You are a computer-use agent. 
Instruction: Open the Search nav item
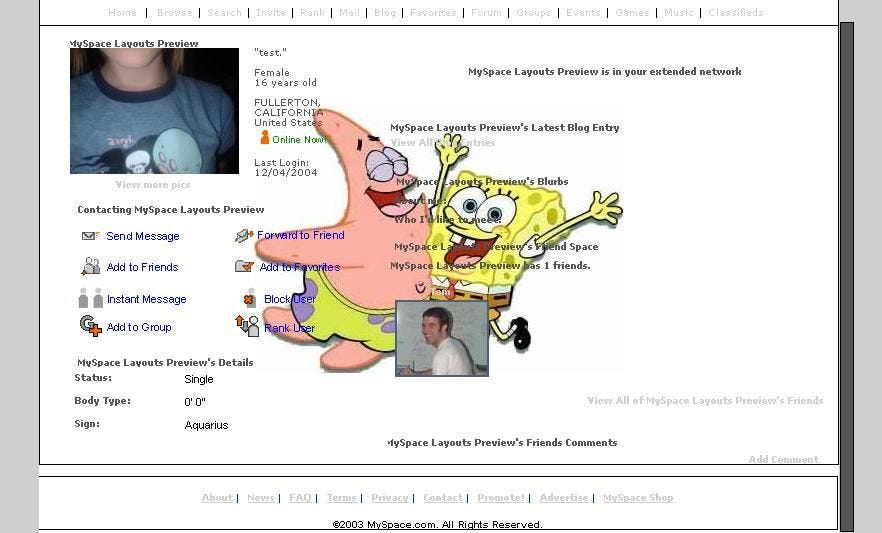(224, 12)
